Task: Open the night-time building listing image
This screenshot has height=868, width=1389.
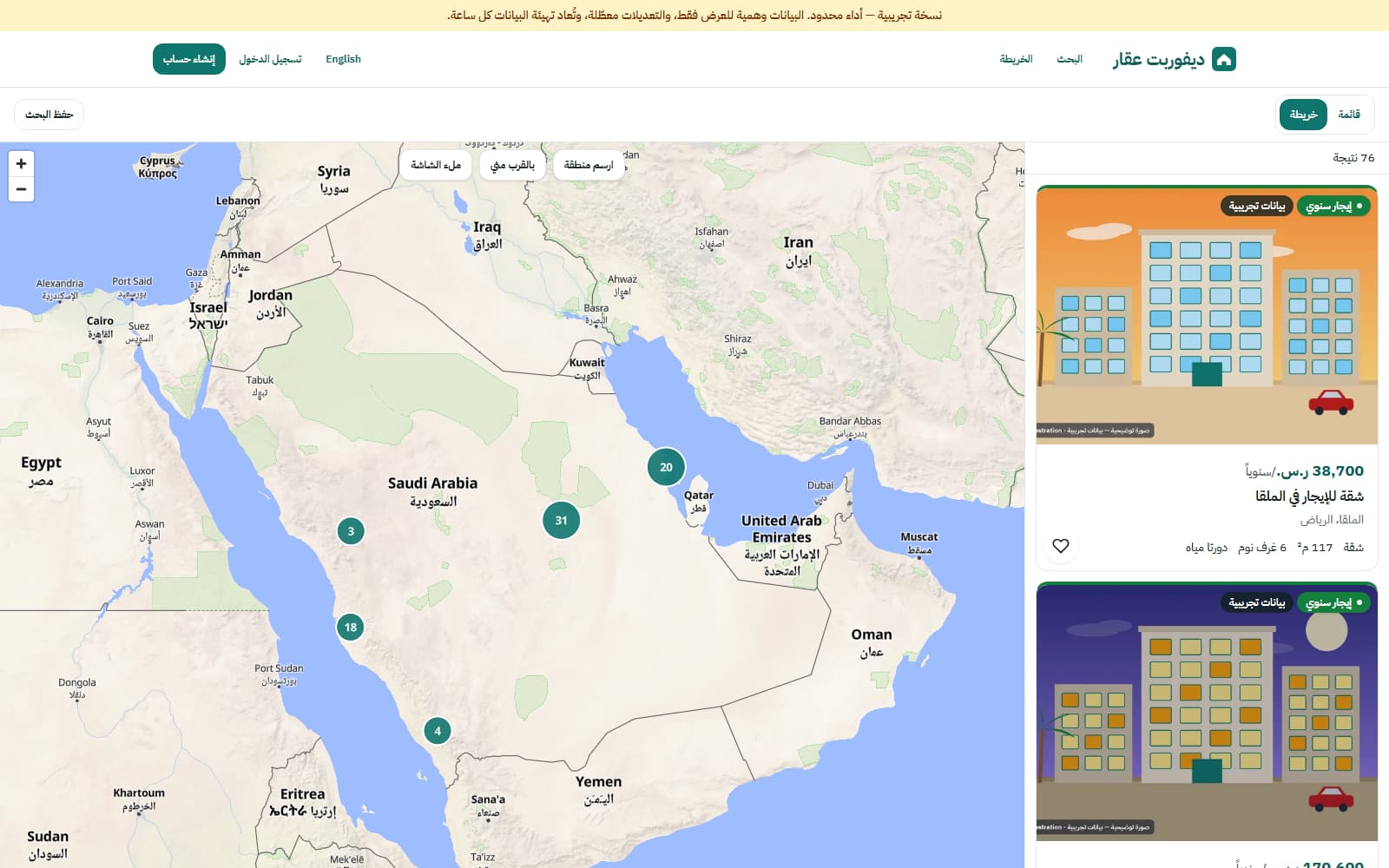Action: (x=1207, y=713)
